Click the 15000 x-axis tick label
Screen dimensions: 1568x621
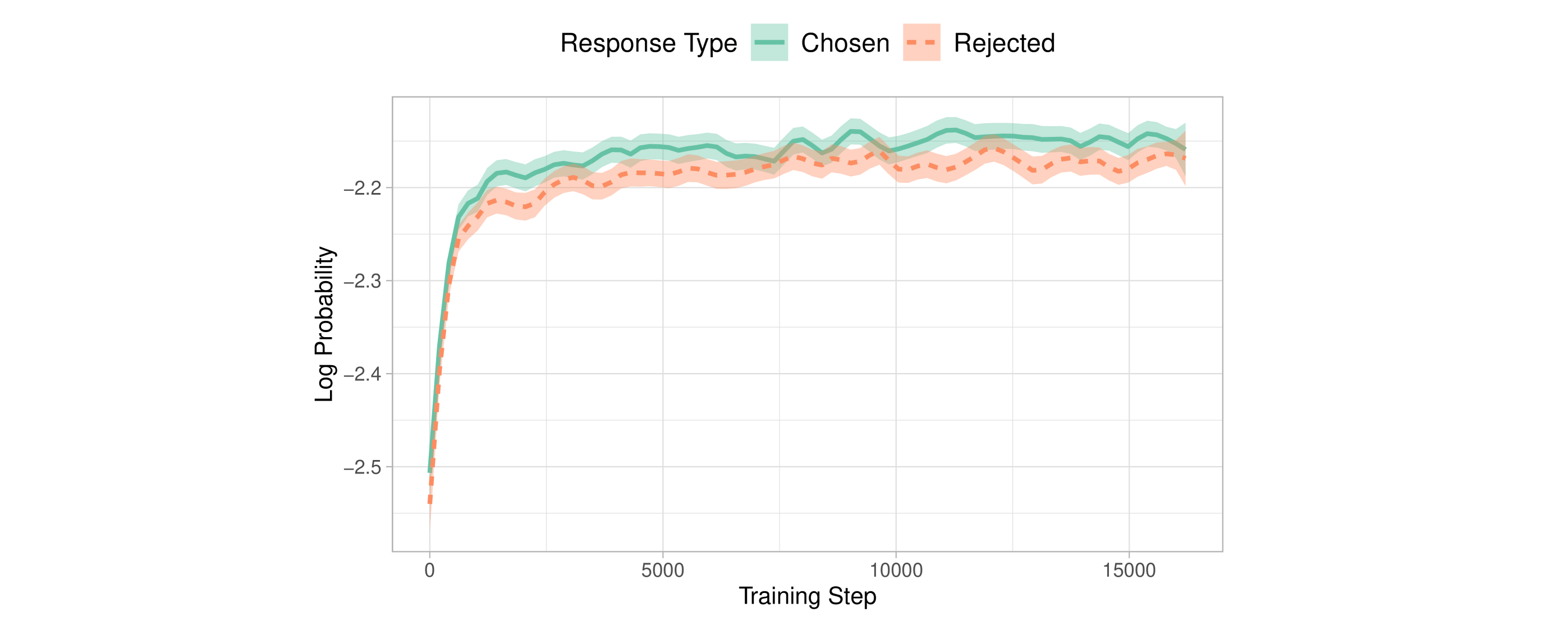pos(1129,571)
